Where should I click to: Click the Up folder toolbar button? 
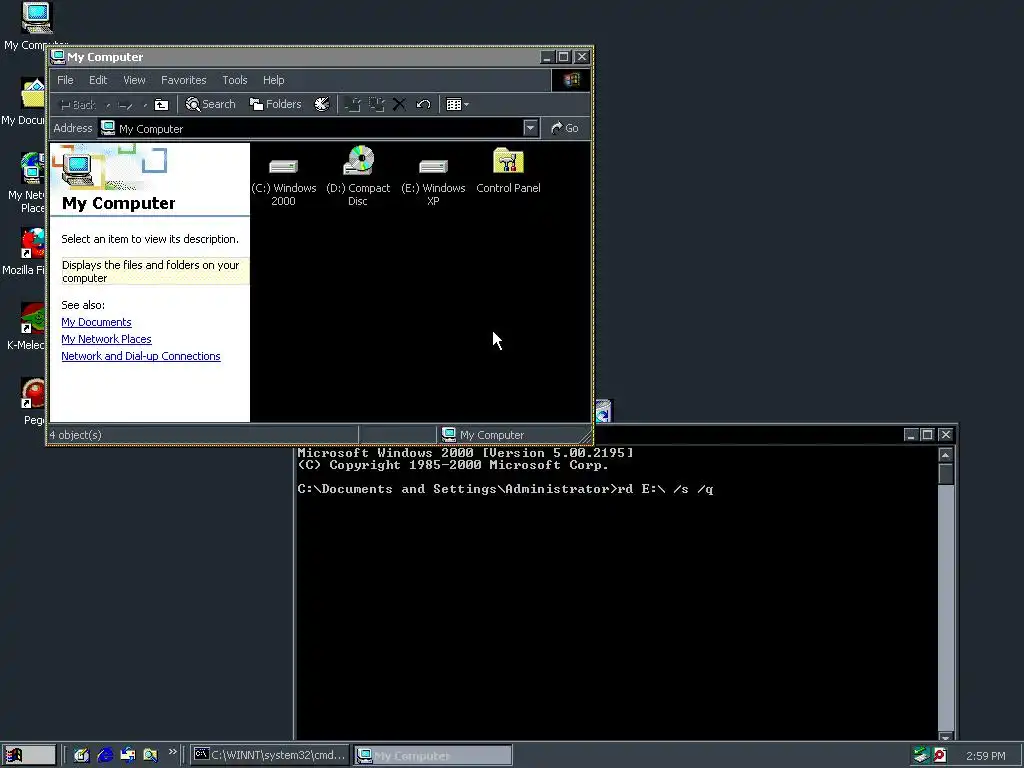161,104
